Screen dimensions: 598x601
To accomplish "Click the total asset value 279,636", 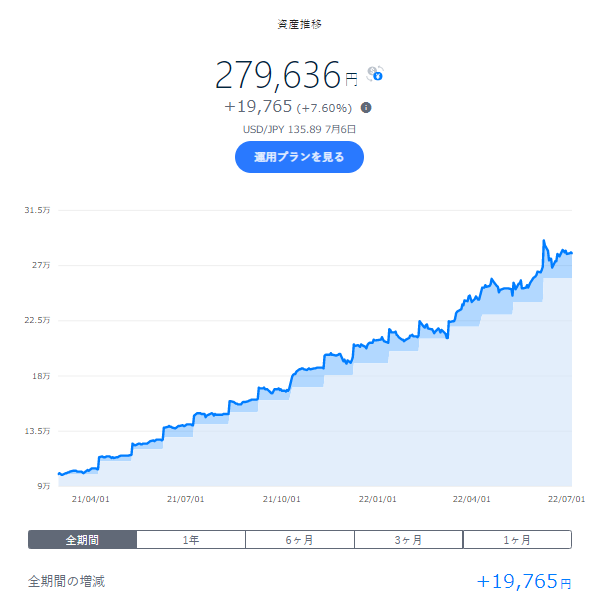I will 278,75.
